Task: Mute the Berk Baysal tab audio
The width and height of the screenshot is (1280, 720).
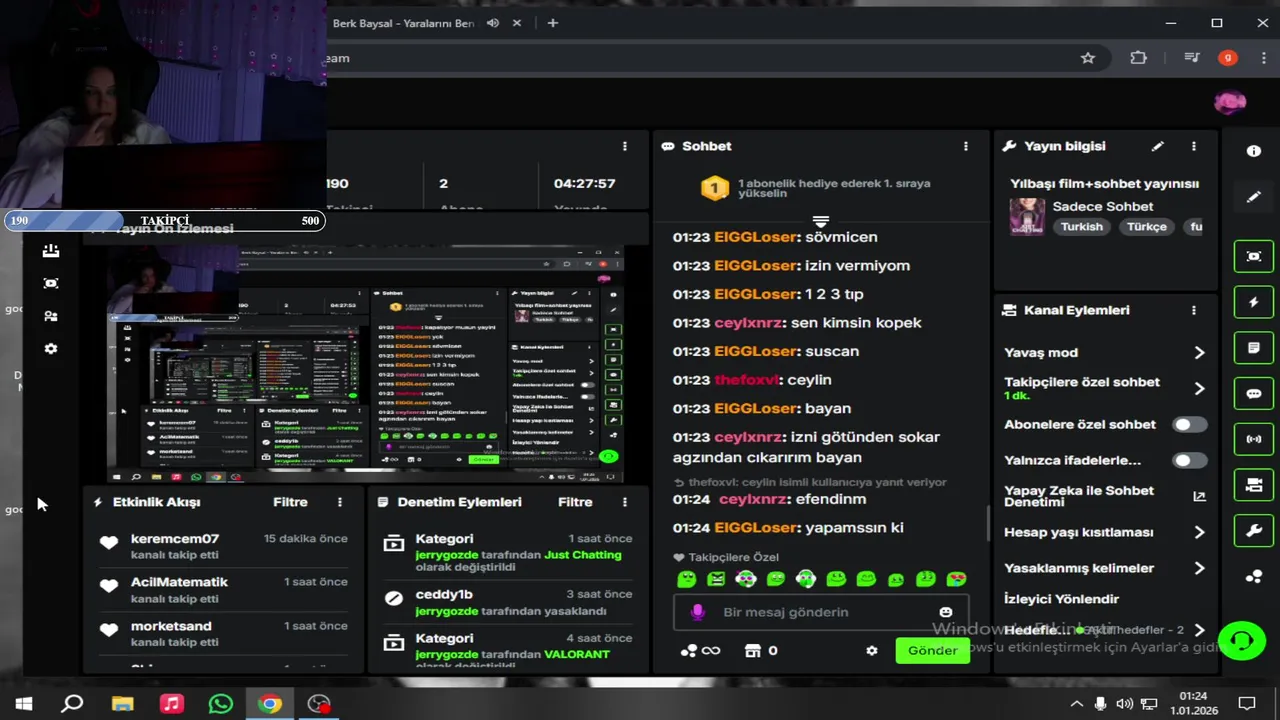Action: point(493,23)
